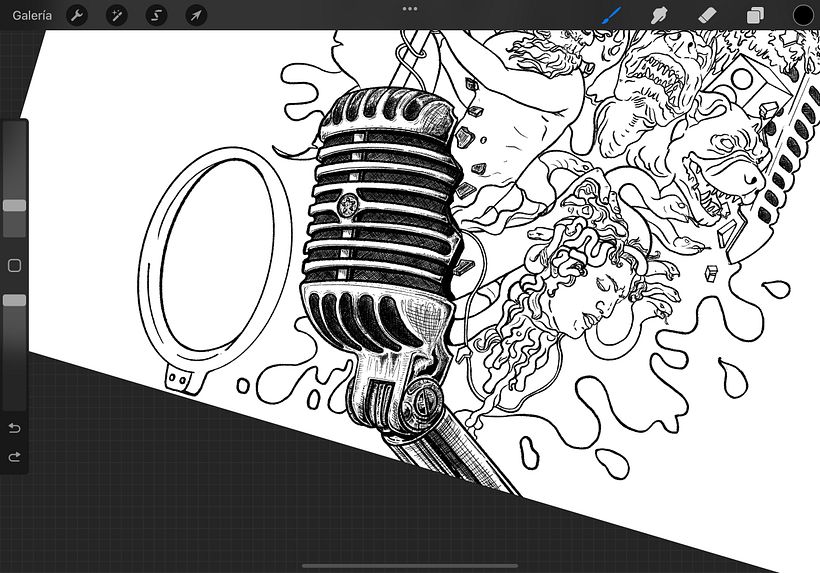Open the black active color picker
820x573 pixels.
pyautogui.click(x=803, y=16)
